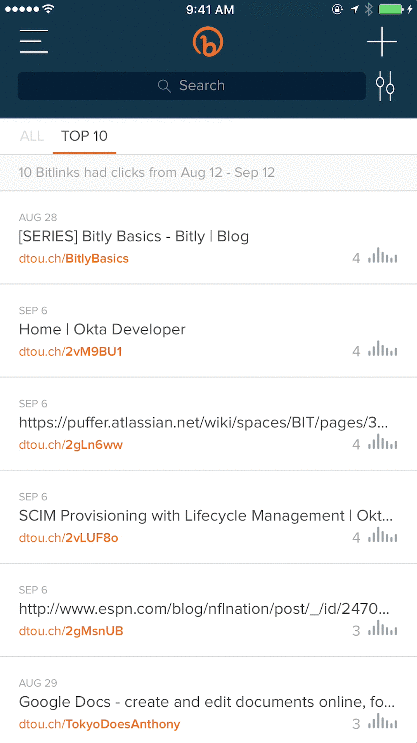The image size is (417, 743).
Task: Open the espn.com blog list item
Action: pos(208,610)
